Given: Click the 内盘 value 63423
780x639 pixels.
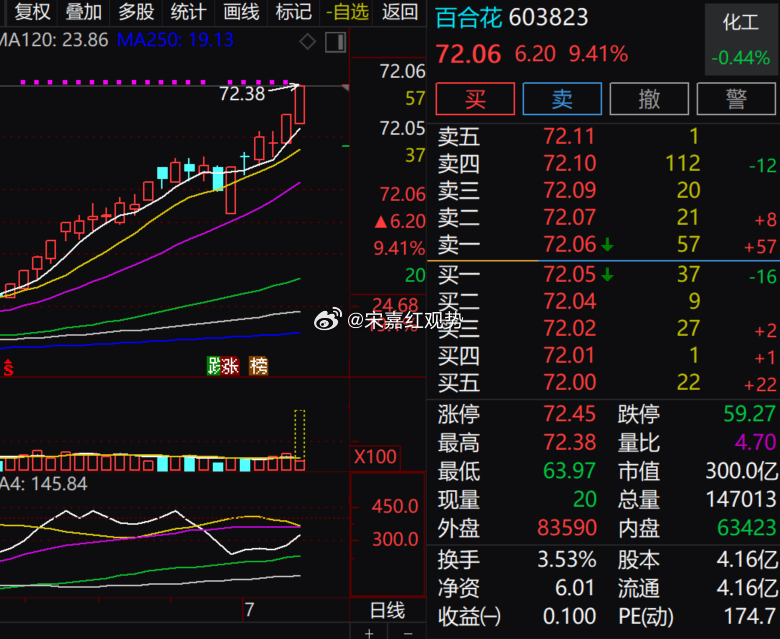Looking at the screenshot, I should pos(747,528).
